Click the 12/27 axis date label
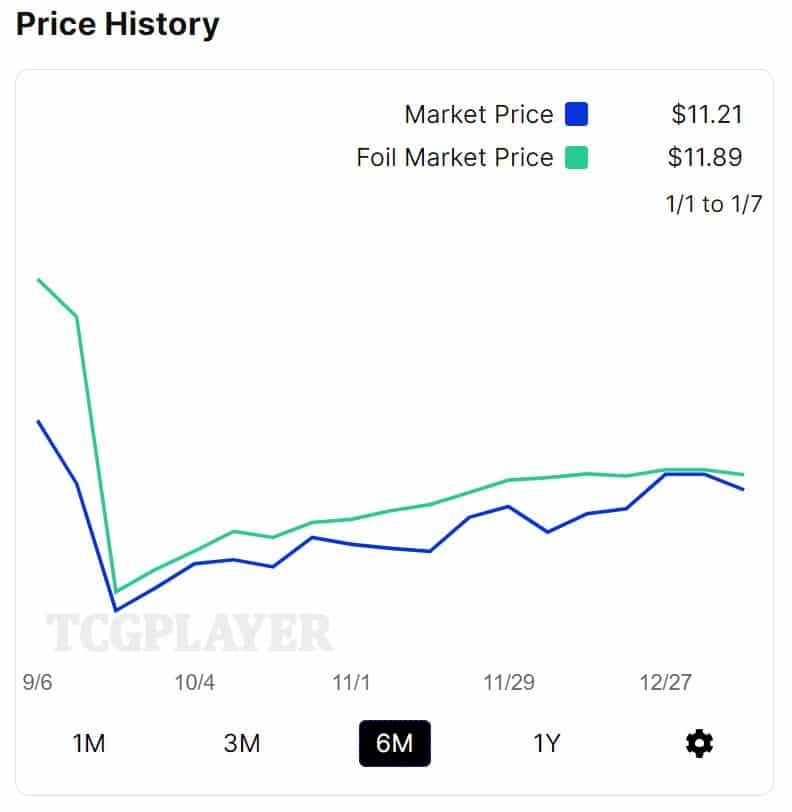 click(x=665, y=683)
